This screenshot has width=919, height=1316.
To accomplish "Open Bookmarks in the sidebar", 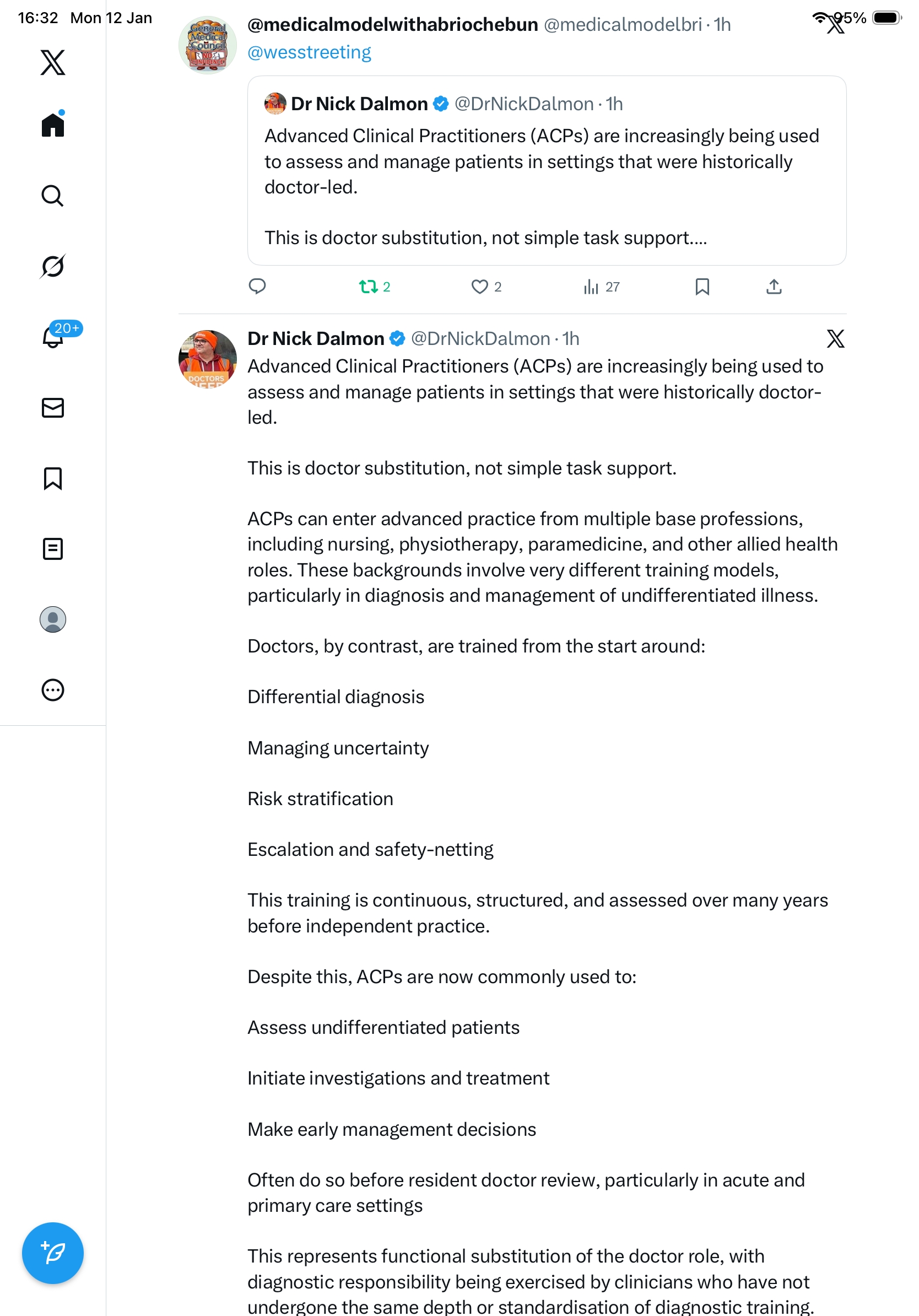I will coord(53,478).
